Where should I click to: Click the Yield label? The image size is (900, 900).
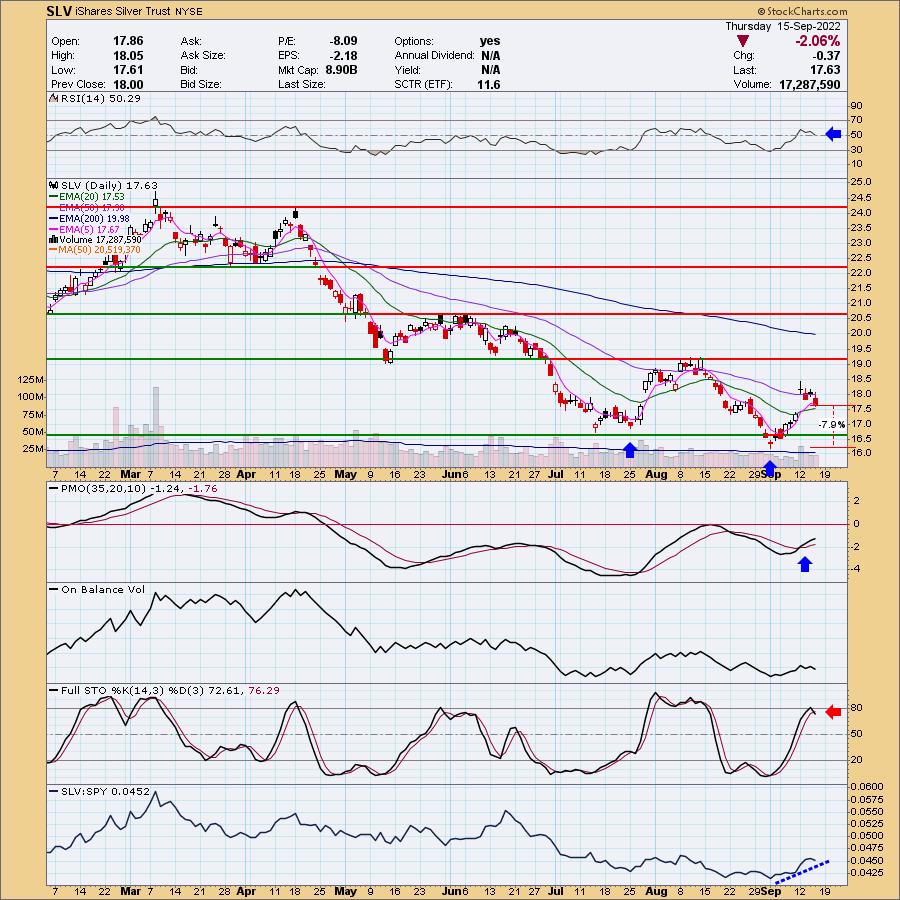407,70
